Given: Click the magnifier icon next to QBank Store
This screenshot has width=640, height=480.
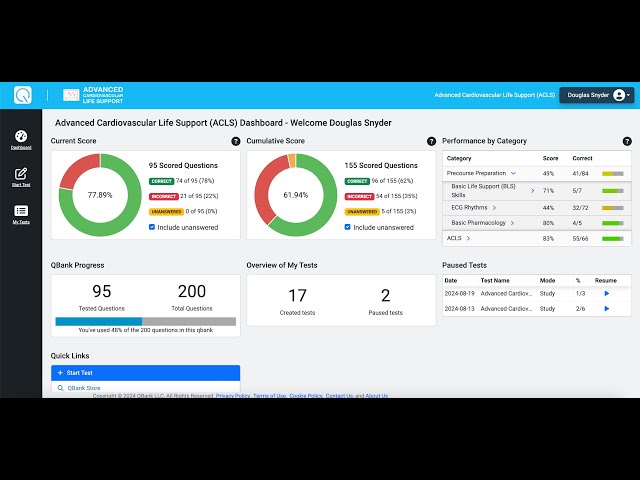Looking at the screenshot, I should [60, 388].
